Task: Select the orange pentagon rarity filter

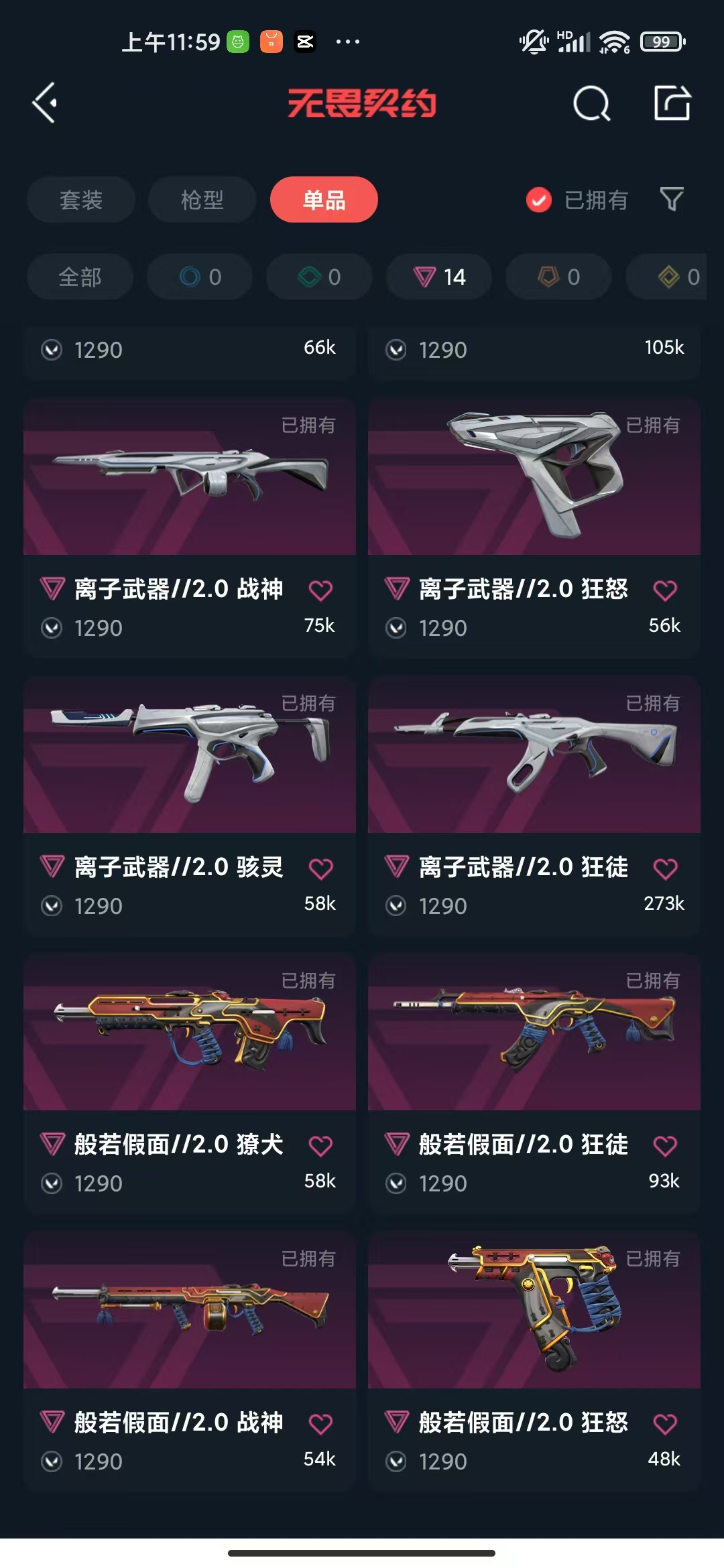Action: (x=558, y=277)
